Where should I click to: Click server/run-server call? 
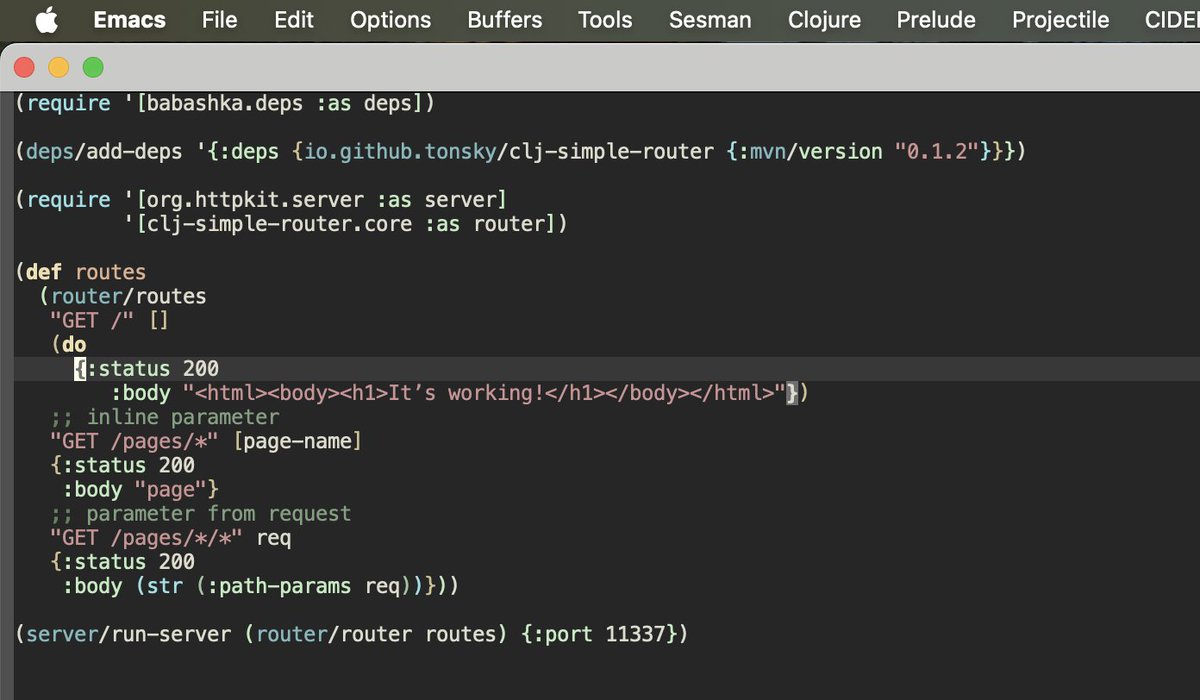(x=129, y=634)
